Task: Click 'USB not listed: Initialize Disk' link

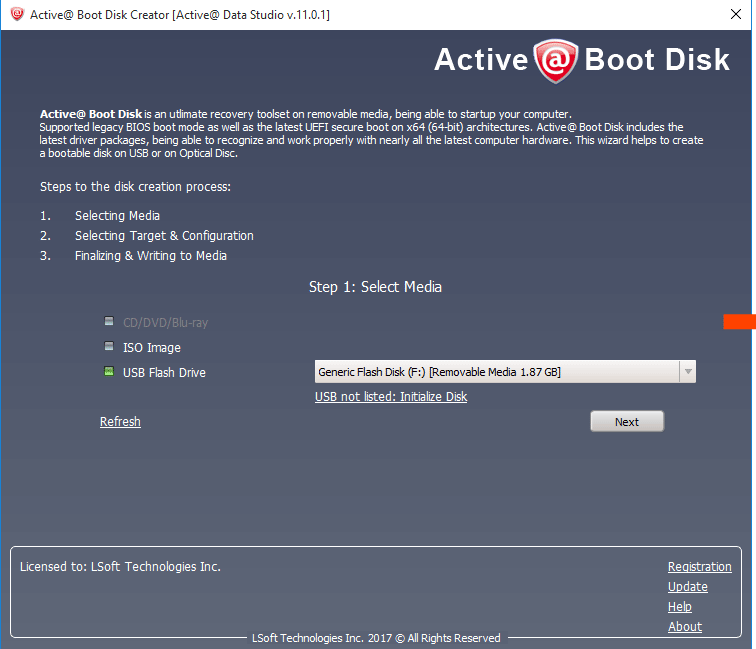Action: tap(391, 397)
